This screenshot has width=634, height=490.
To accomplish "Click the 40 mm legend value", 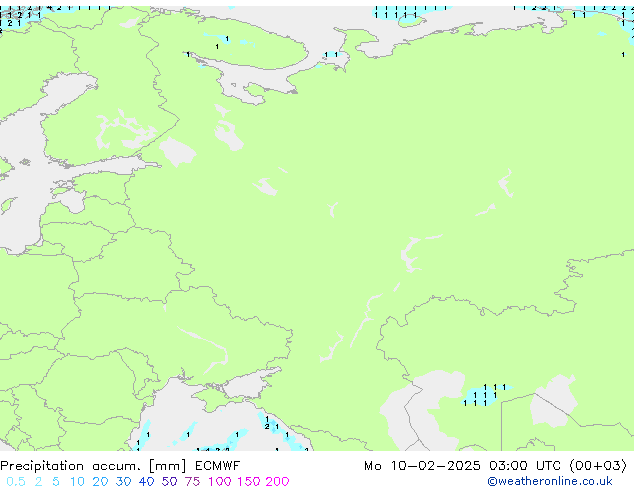I will [x=146, y=482].
